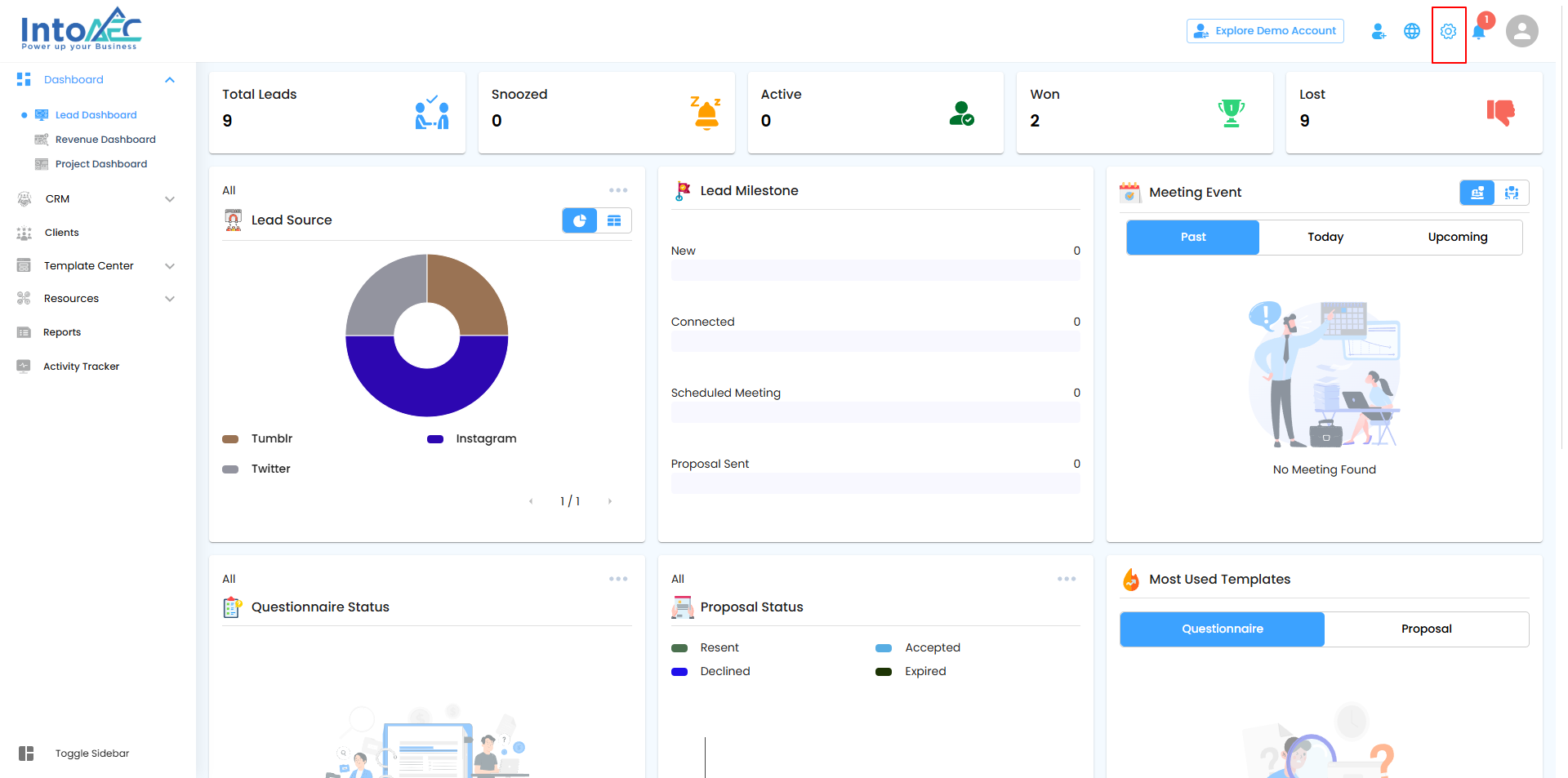Open Revenue Dashboard in sidebar

105,140
